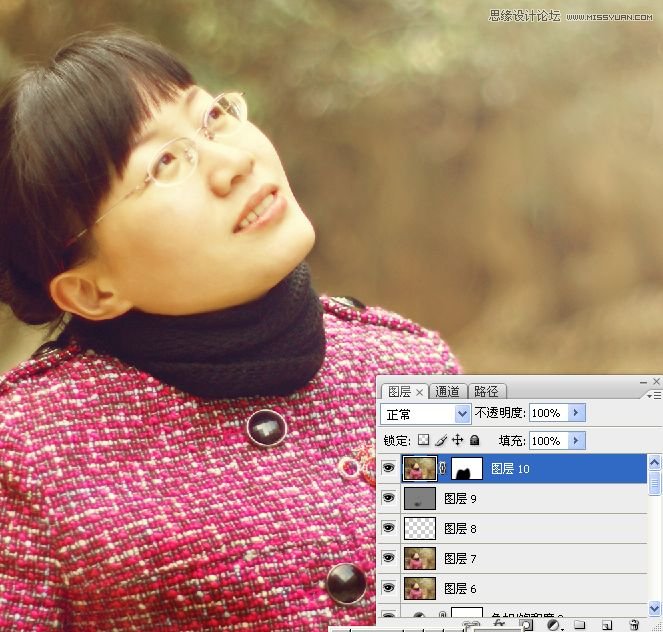
Task: Click the lock position move icon
Action: (458, 440)
